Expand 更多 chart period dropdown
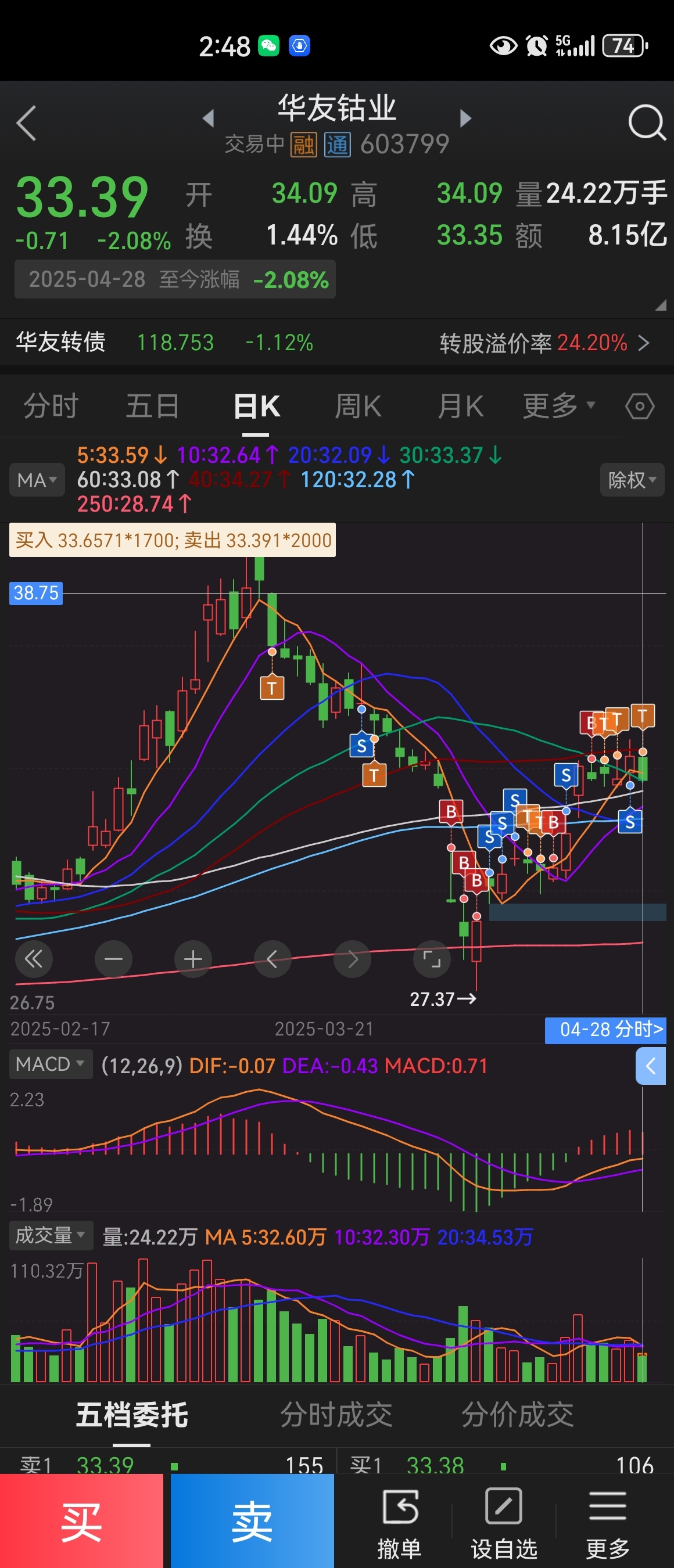This screenshot has width=674, height=1568. 559,405
